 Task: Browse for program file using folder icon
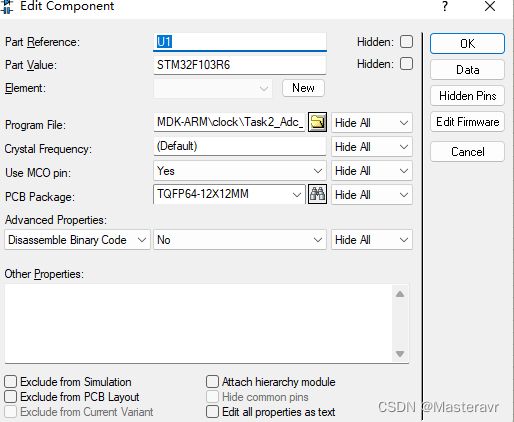click(317, 122)
